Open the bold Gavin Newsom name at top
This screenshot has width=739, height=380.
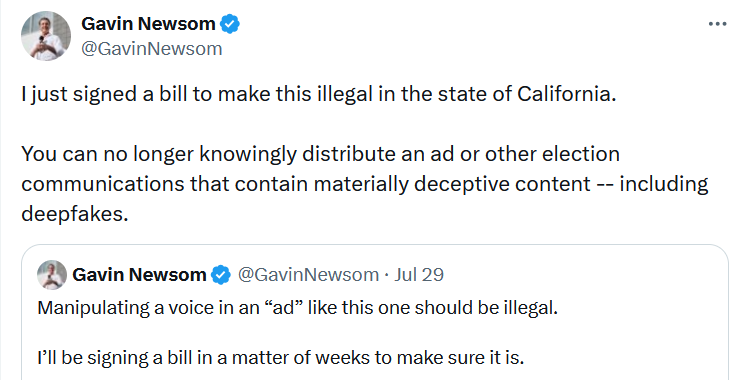click(x=148, y=24)
